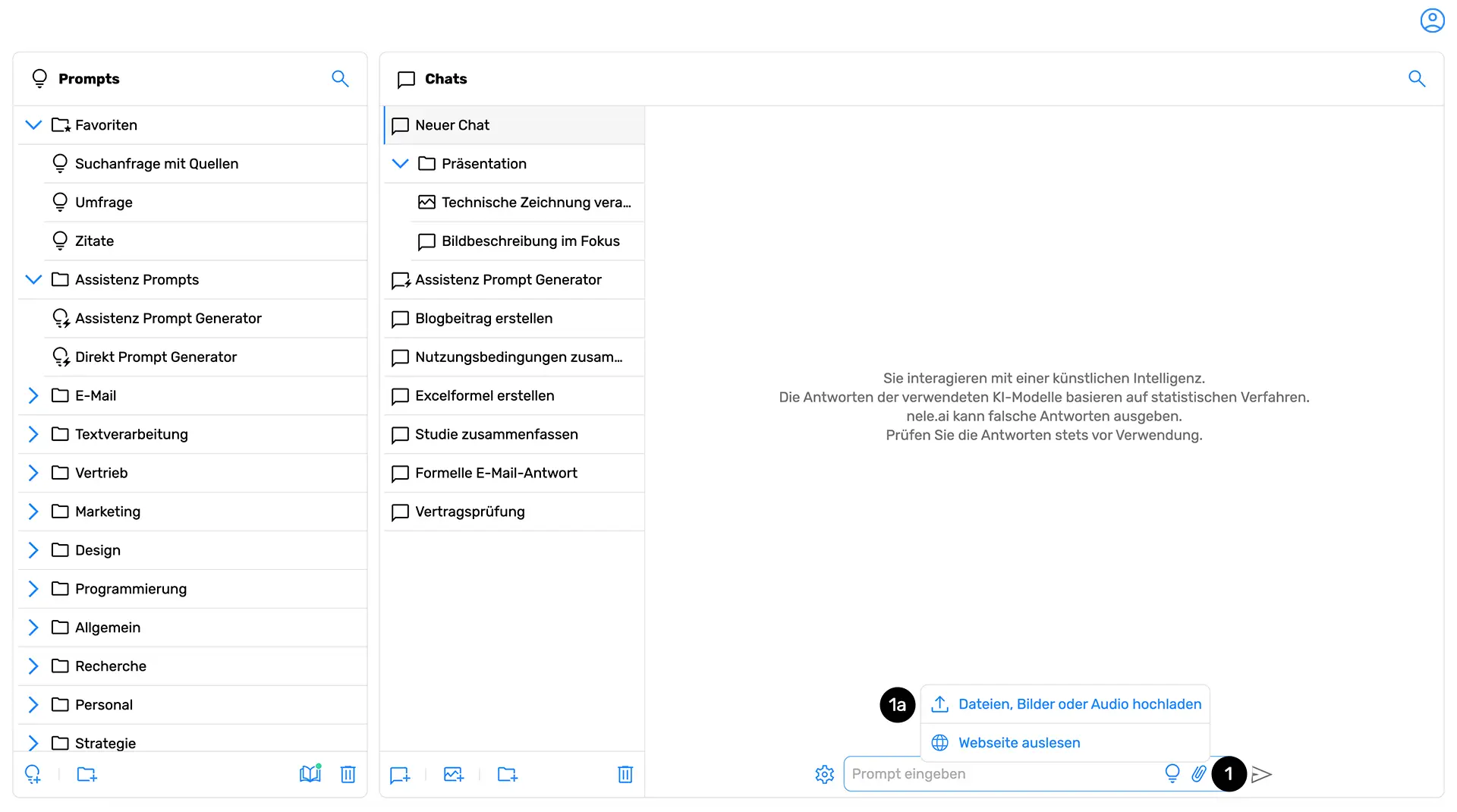Add a new prompt folder
This screenshot has width=1457, height=812.
[x=87, y=774]
